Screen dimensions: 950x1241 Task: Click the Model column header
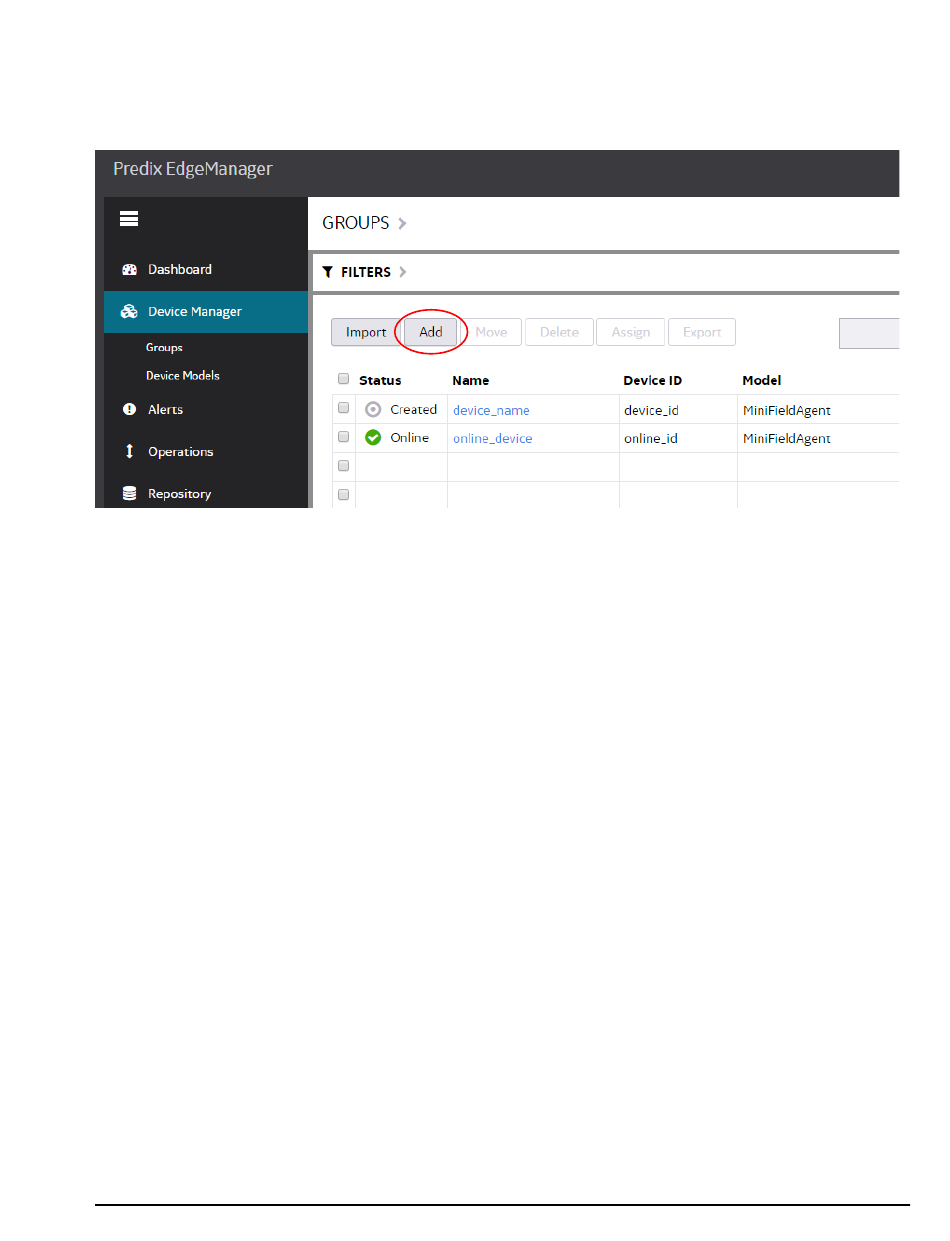pyautogui.click(x=761, y=380)
